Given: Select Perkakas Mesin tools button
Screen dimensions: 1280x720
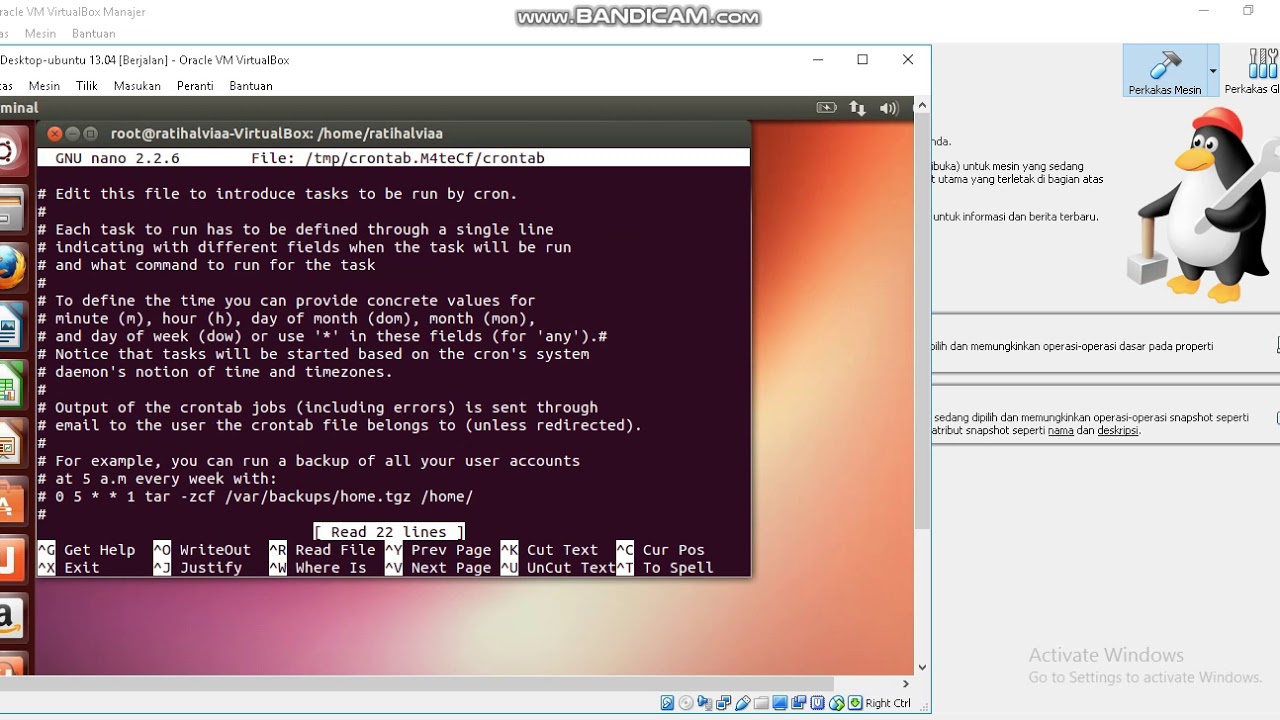Looking at the screenshot, I should pyautogui.click(x=1164, y=70).
